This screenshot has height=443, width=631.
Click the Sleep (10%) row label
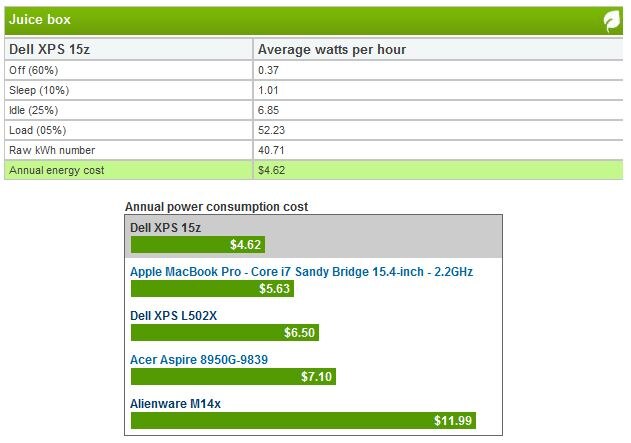[39, 90]
